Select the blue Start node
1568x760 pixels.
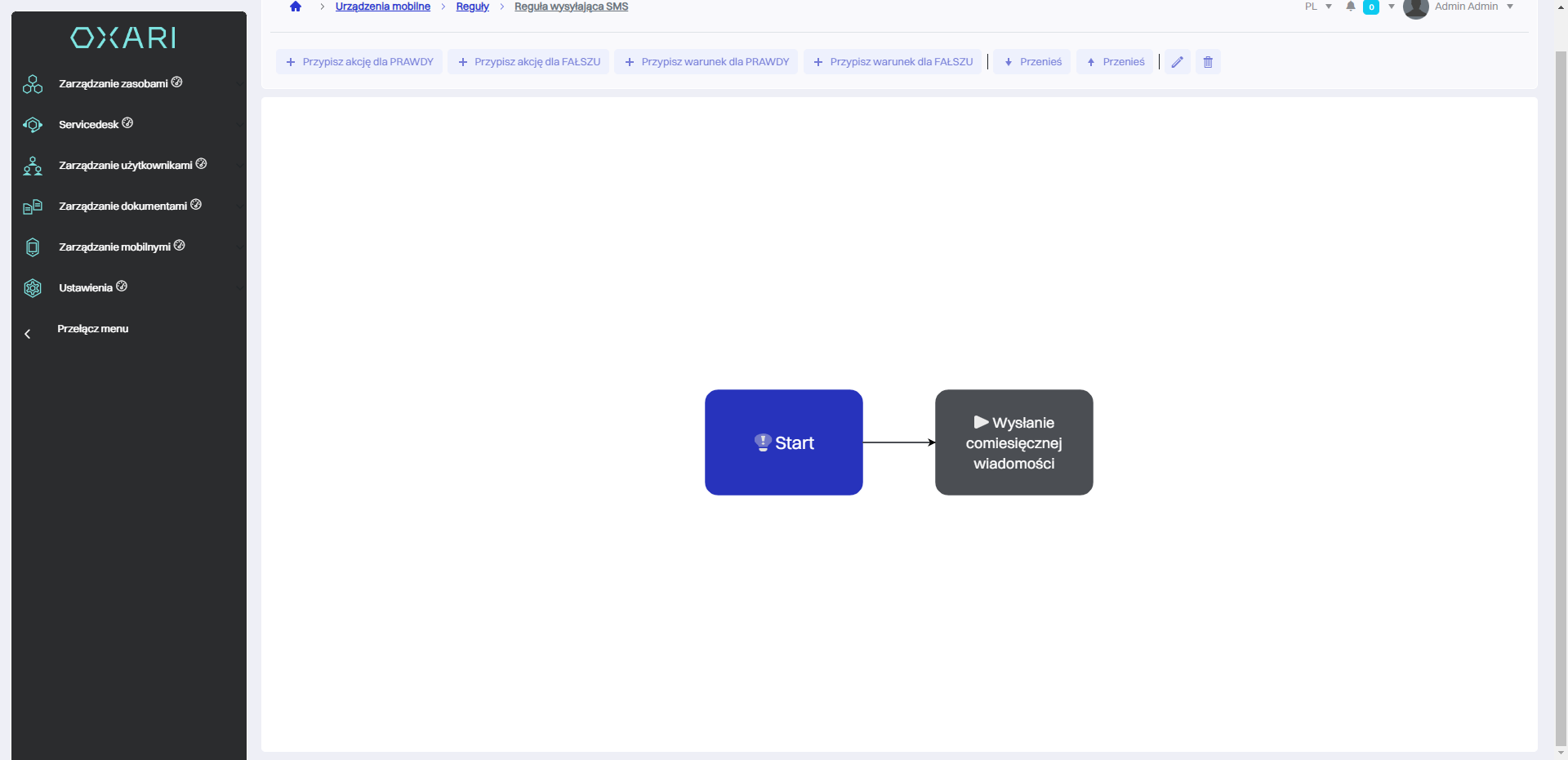click(783, 442)
